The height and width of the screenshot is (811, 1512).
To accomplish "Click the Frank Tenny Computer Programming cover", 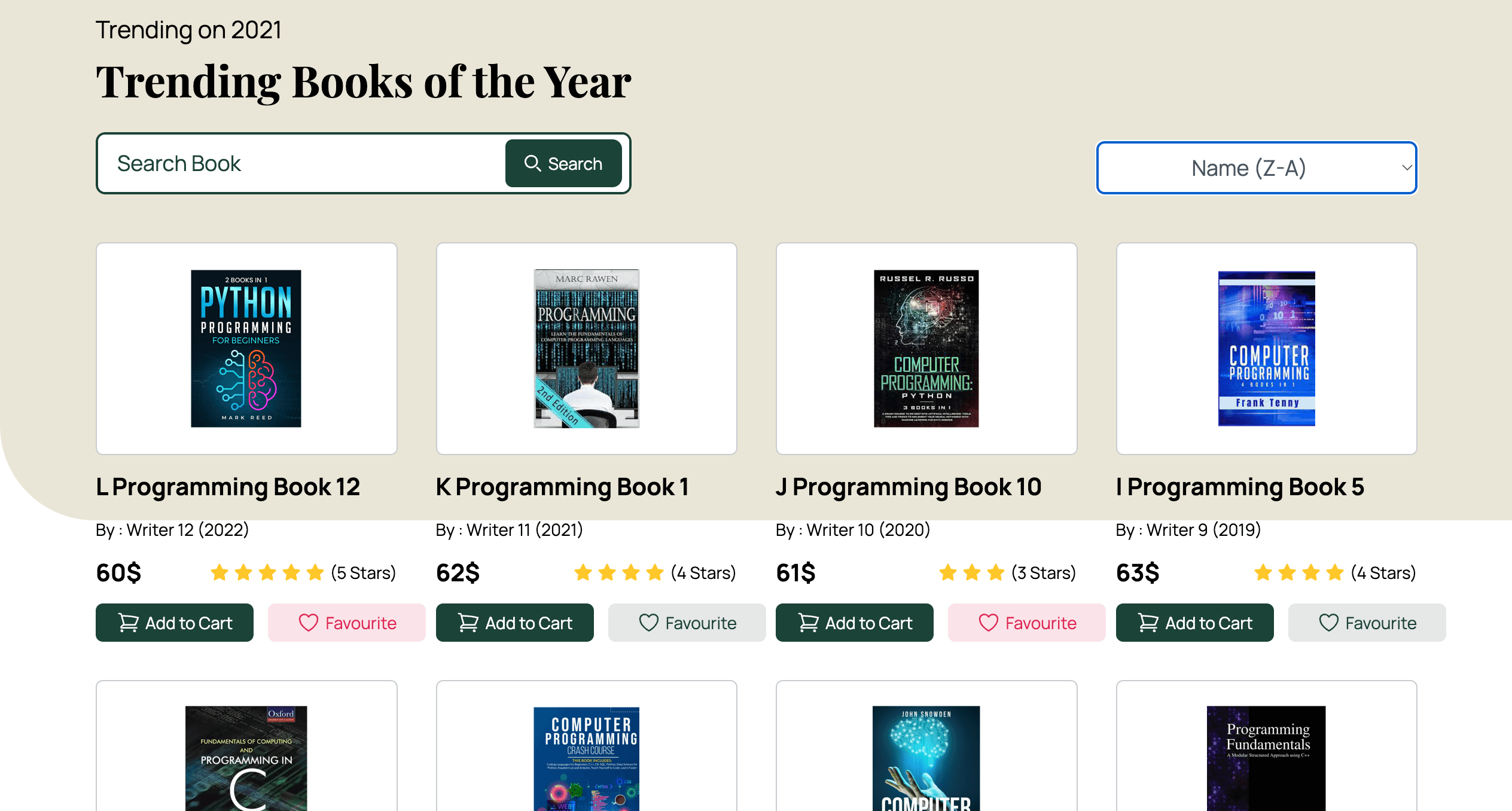I will 1266,348.
